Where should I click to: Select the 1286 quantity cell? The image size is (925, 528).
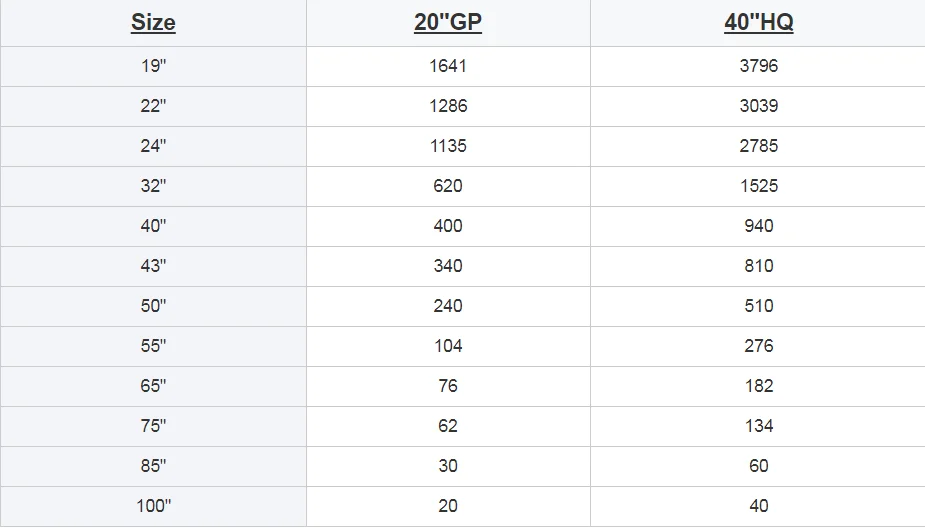click(x=448, y=106)
